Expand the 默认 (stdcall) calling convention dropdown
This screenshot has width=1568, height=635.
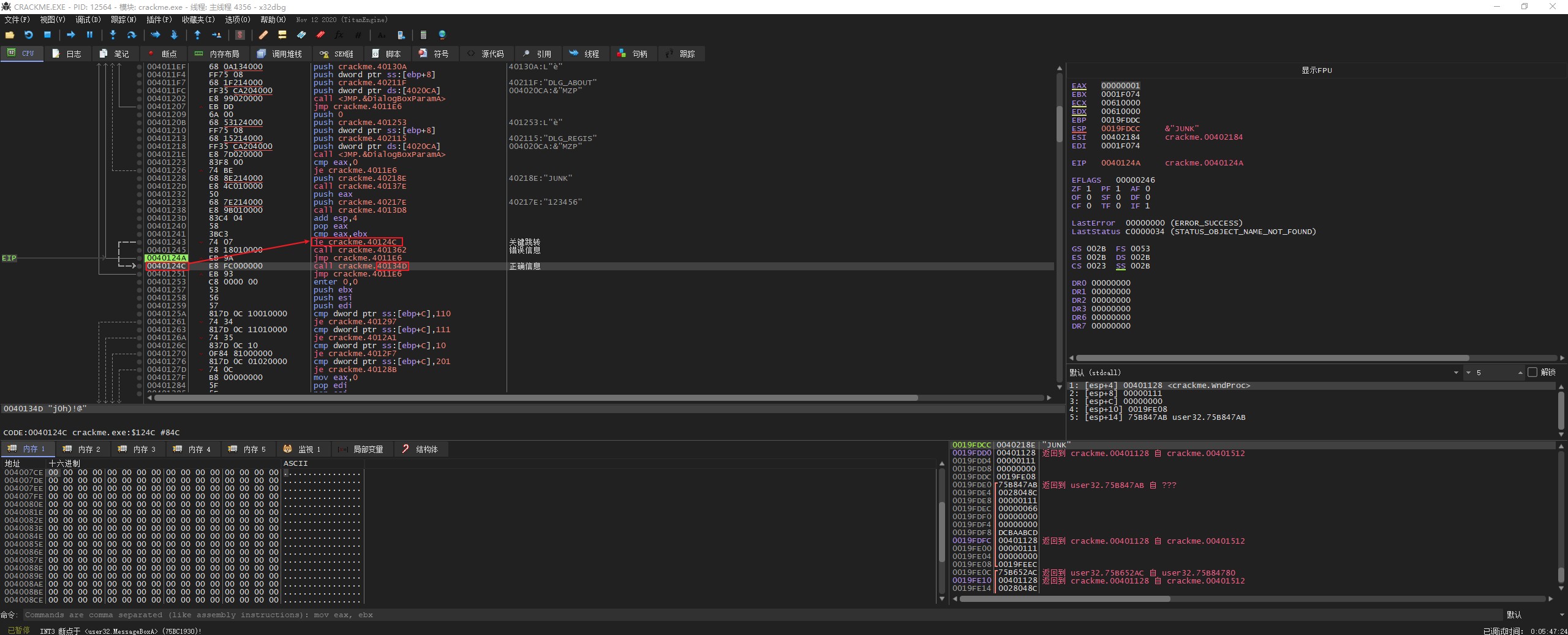click(1455, 373)
